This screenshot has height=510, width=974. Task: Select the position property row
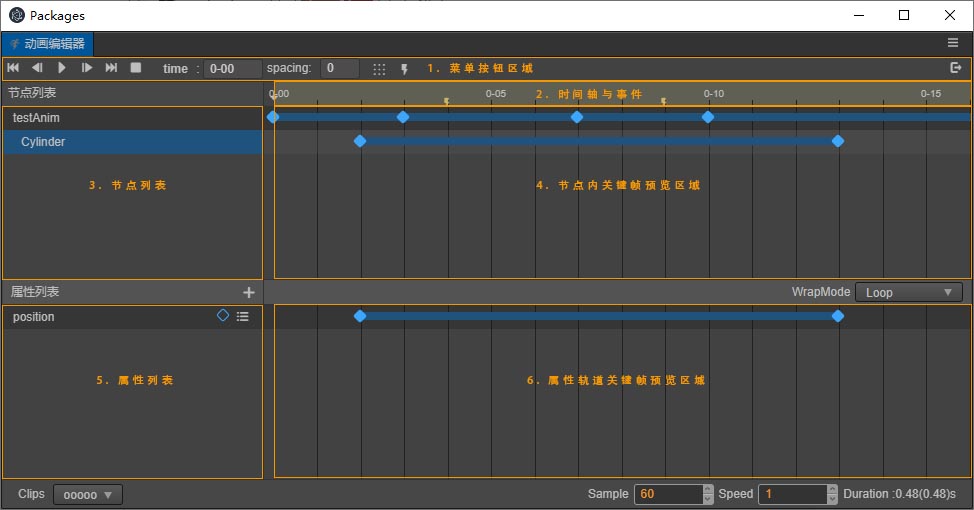point(132,317)
